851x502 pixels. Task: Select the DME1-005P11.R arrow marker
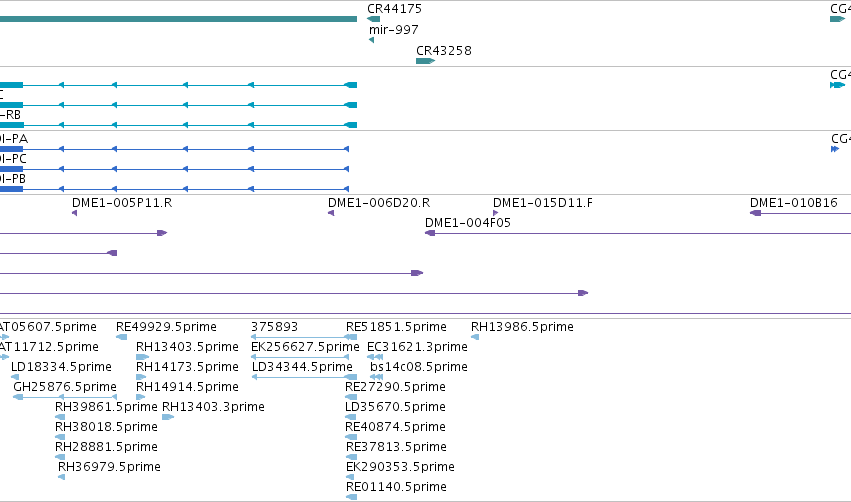tap(74, 213)
